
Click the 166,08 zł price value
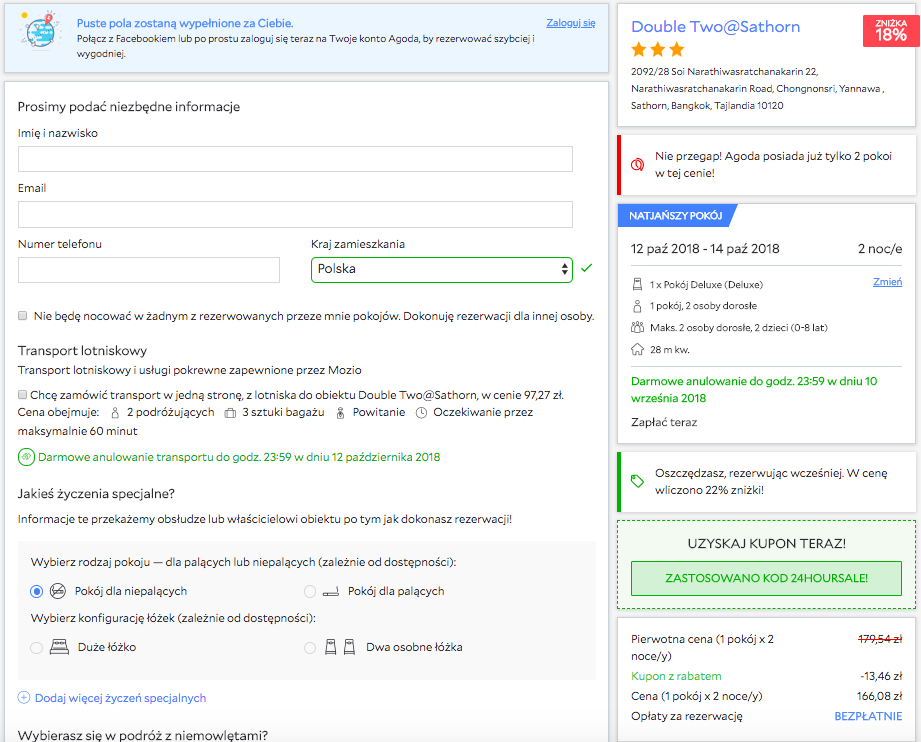click(x=879, y=696)
